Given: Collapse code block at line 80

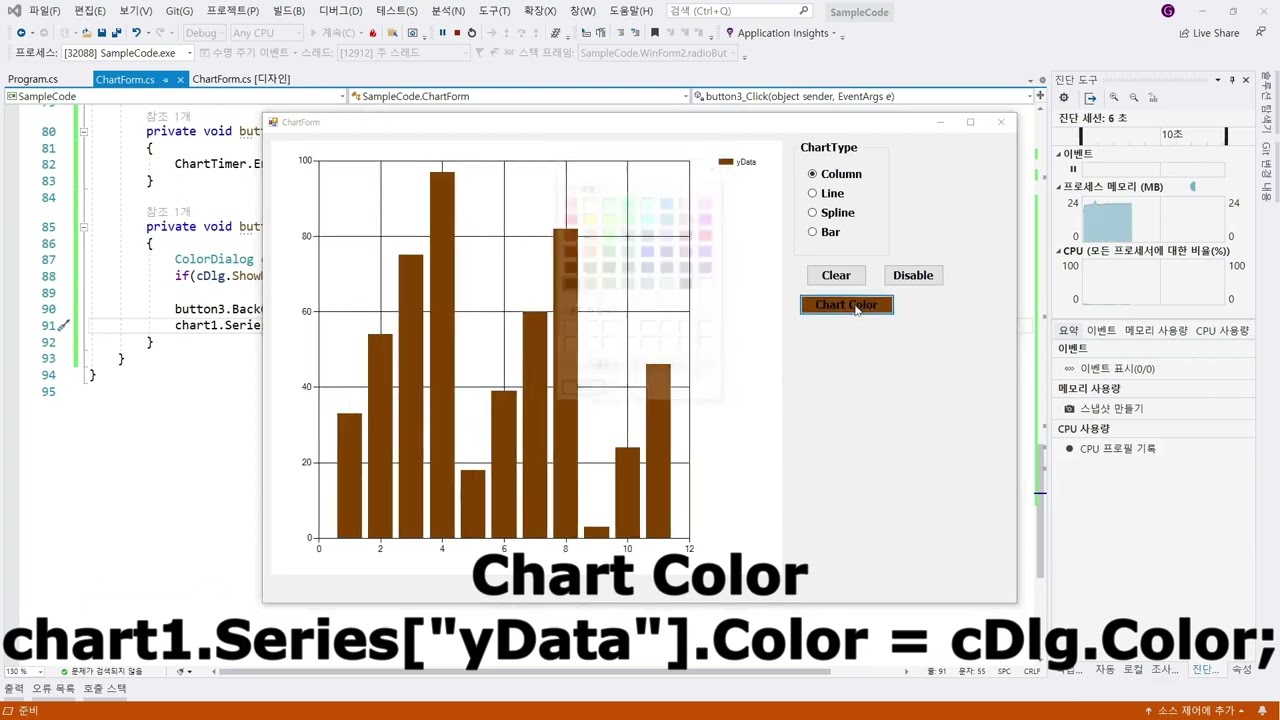Looking at the screenshot, I should tap(84, 131).
